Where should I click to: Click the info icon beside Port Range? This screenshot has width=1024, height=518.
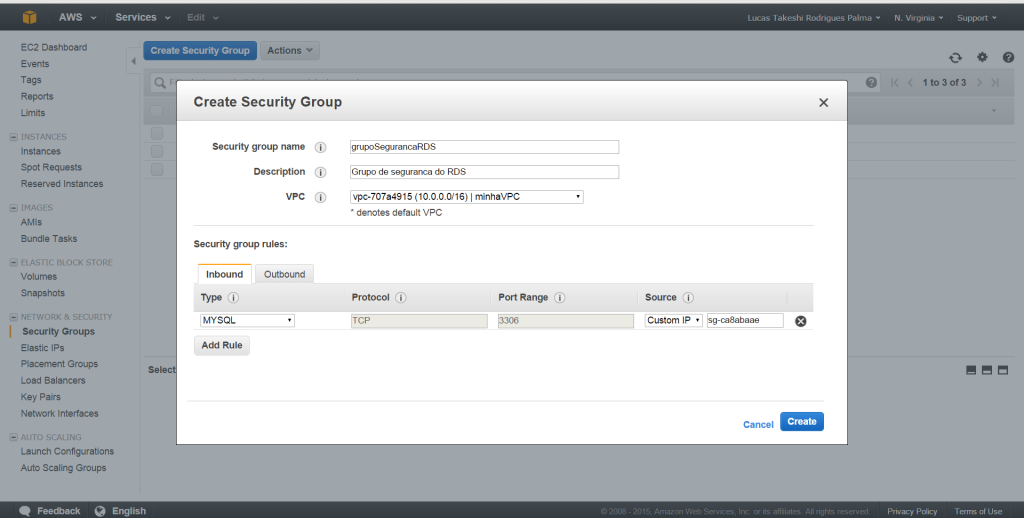click(560, 298)
